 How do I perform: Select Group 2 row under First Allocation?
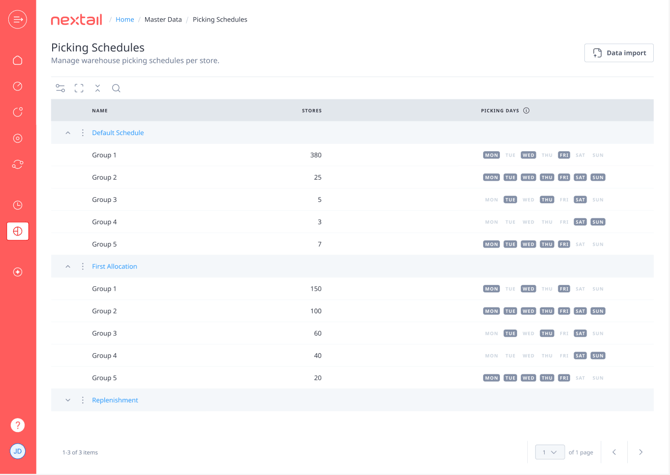click(x=352, y=311)
